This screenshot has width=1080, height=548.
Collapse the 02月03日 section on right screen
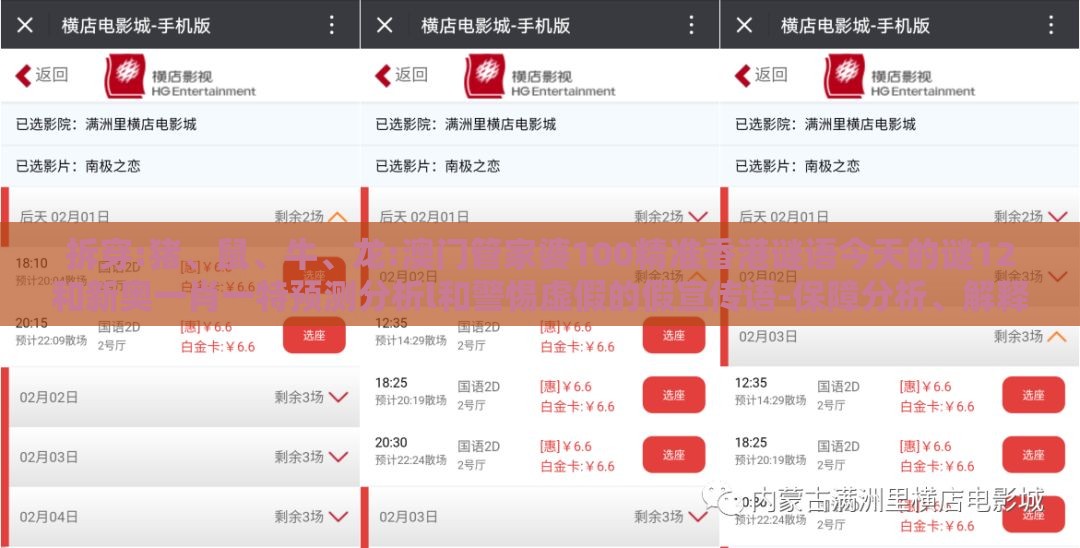point(1057,337)
